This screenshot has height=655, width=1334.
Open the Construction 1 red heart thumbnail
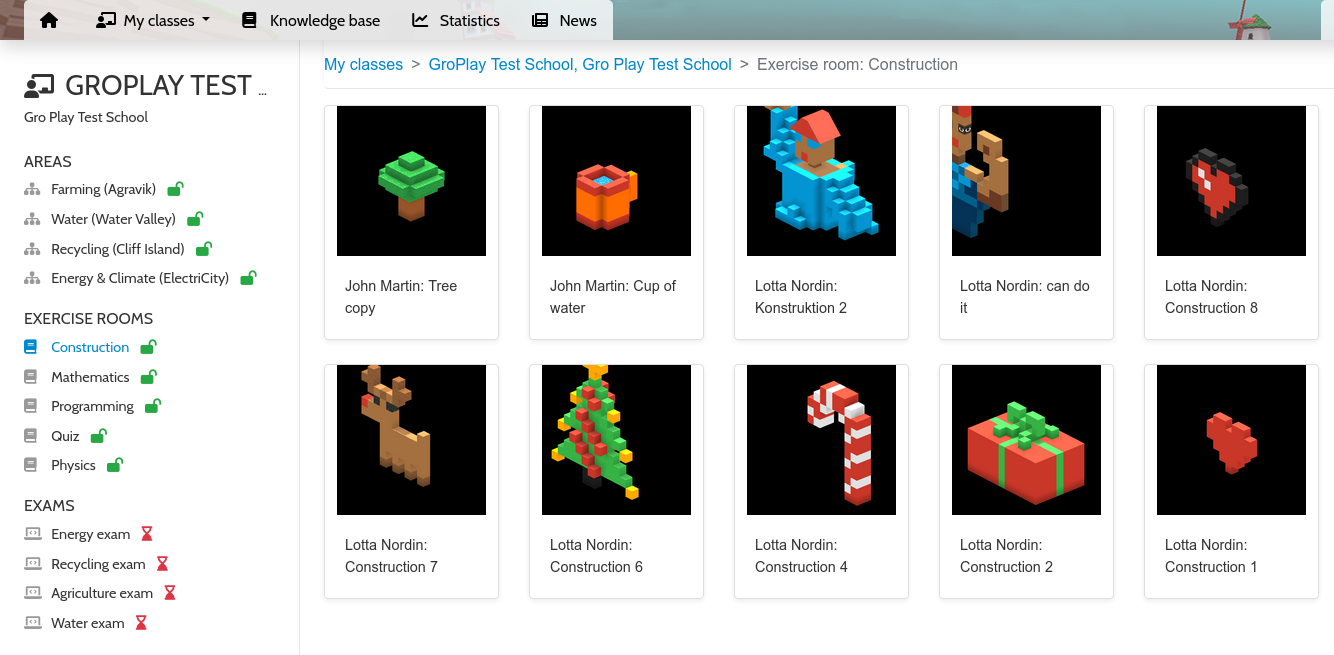click(1231, 440)
